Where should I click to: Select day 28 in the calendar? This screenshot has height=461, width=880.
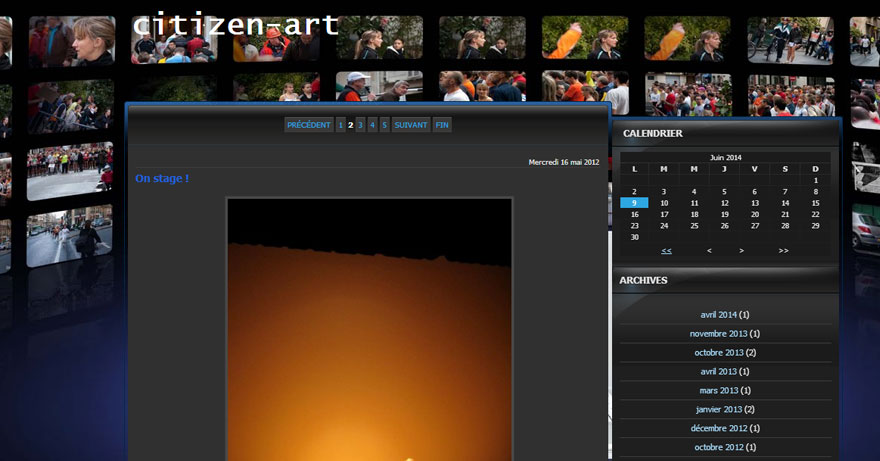[785, 226]
